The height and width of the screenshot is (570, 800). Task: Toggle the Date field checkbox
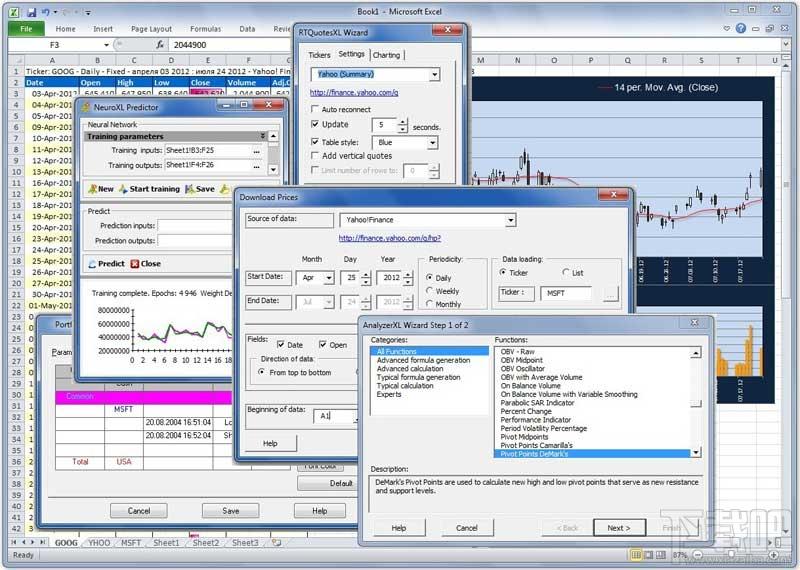click(x=281, y=344)
